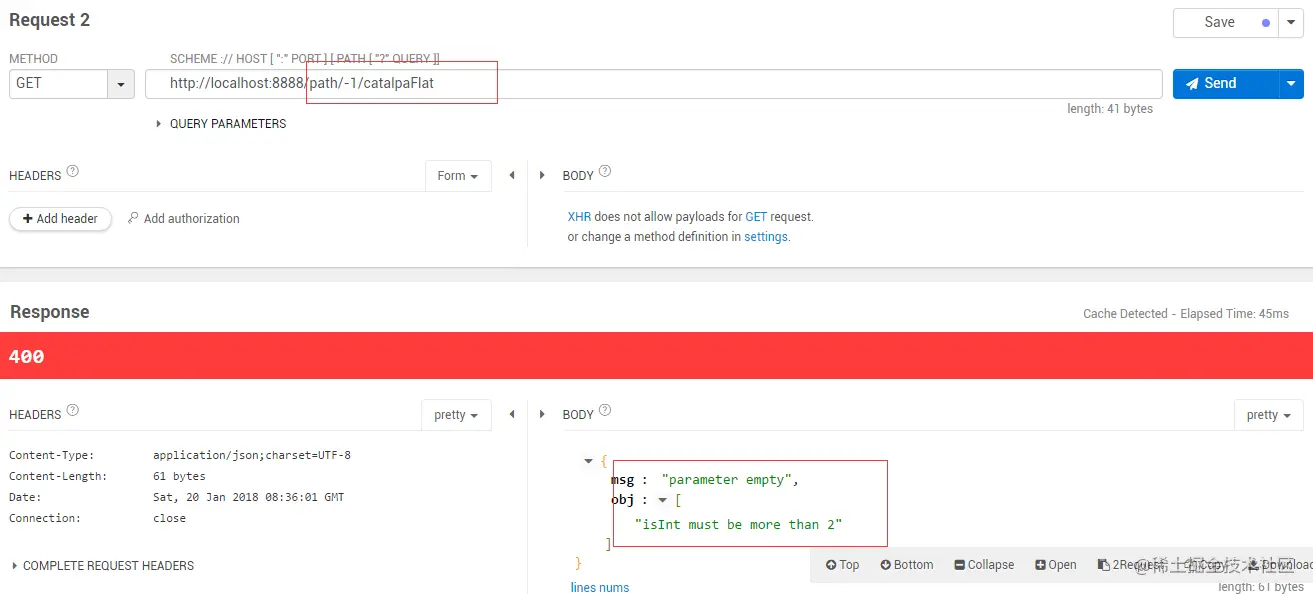The image size is (1313, 594).
Task: Click the Bottom button in response toolbar
Action: 906,565
